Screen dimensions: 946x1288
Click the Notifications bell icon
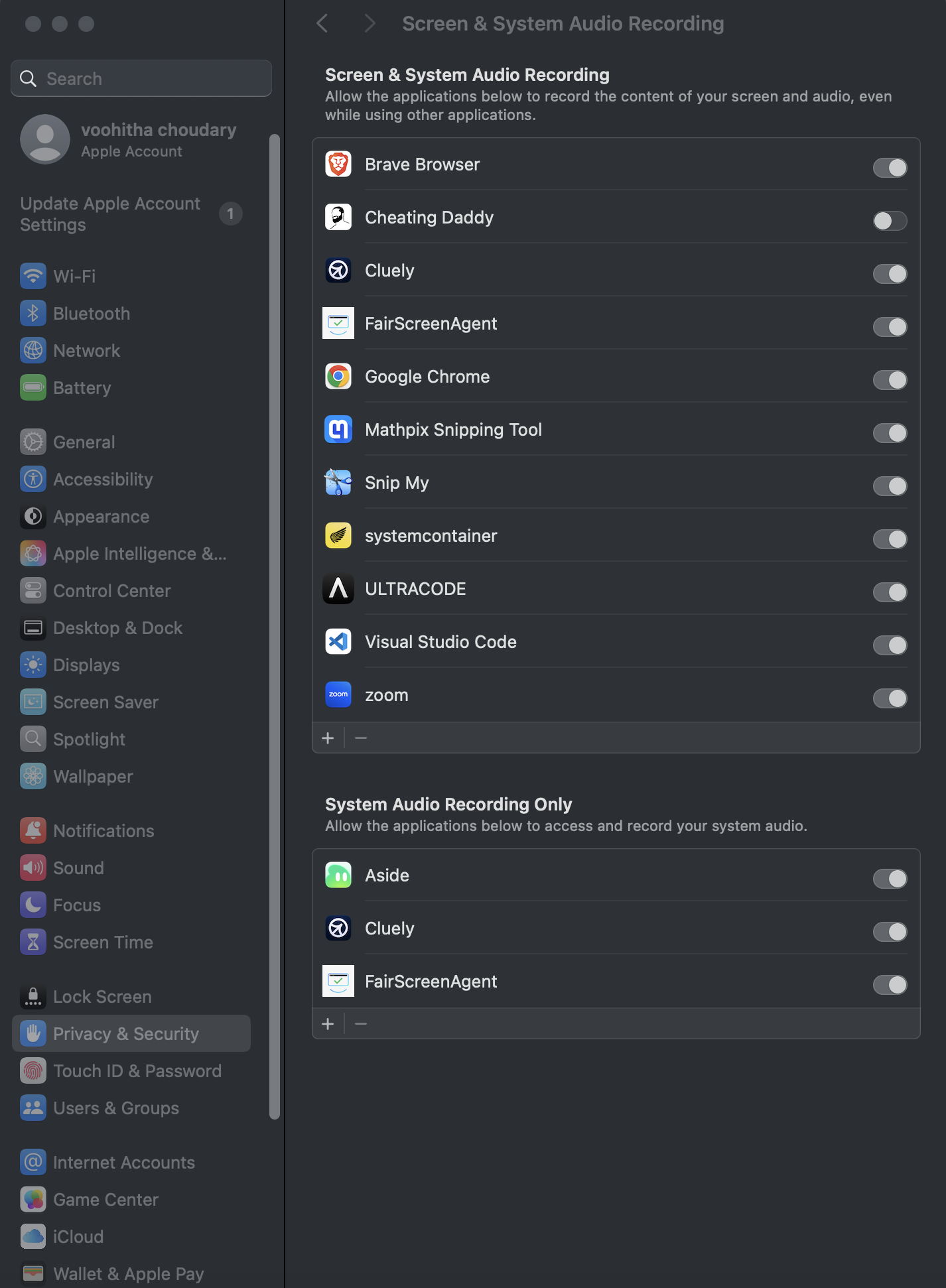(33, 830)
